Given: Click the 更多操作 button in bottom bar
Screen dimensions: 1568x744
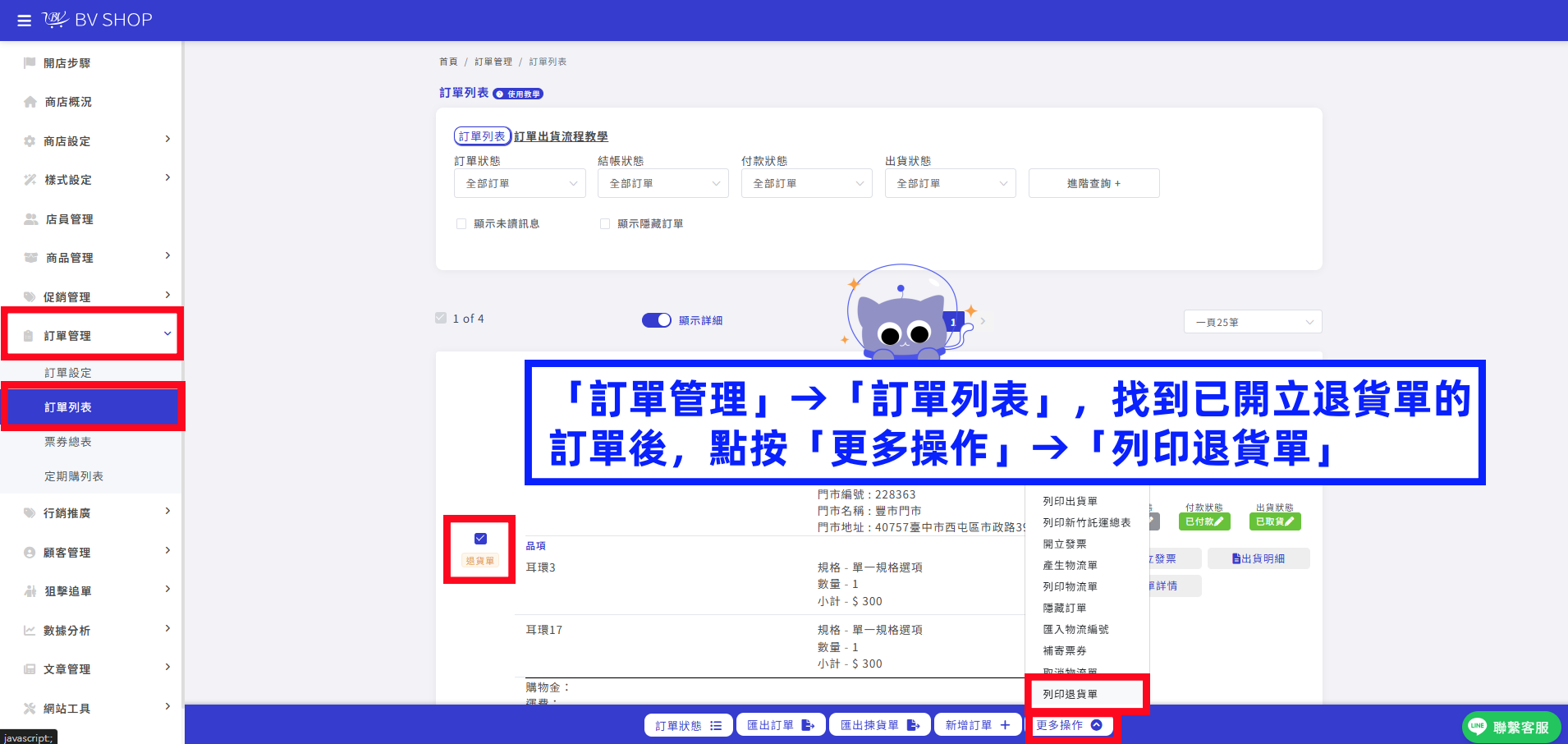Looking at the screenshot, I should (1070, 725).
